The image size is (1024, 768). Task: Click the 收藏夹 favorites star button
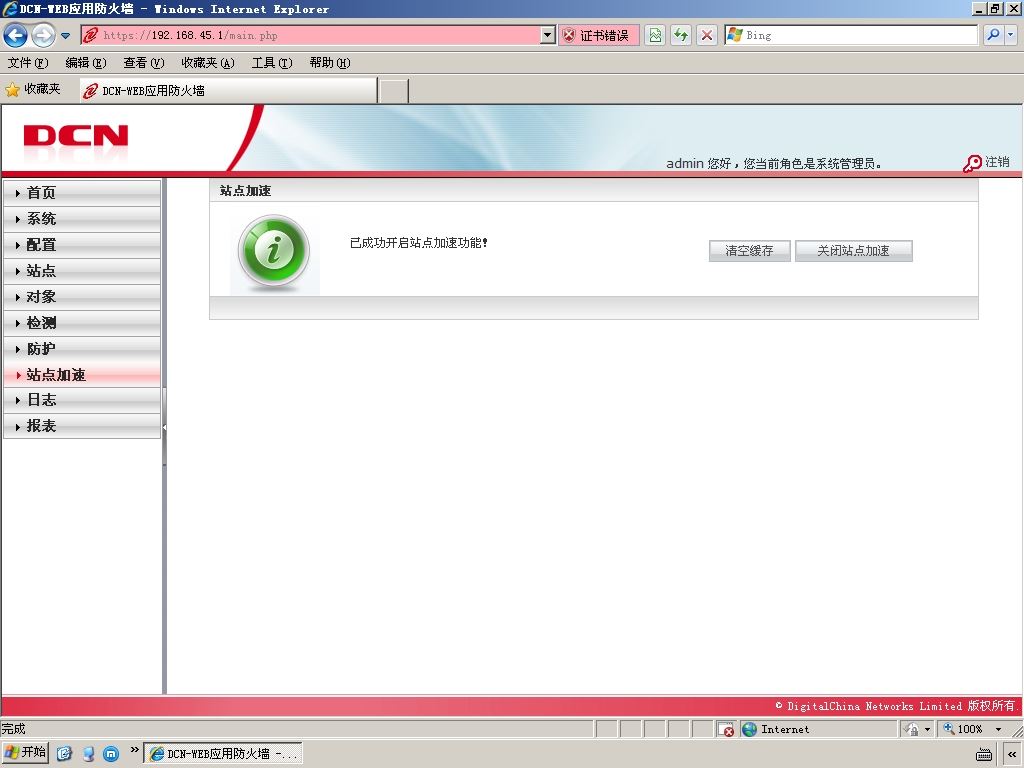(x=33, y=89)
